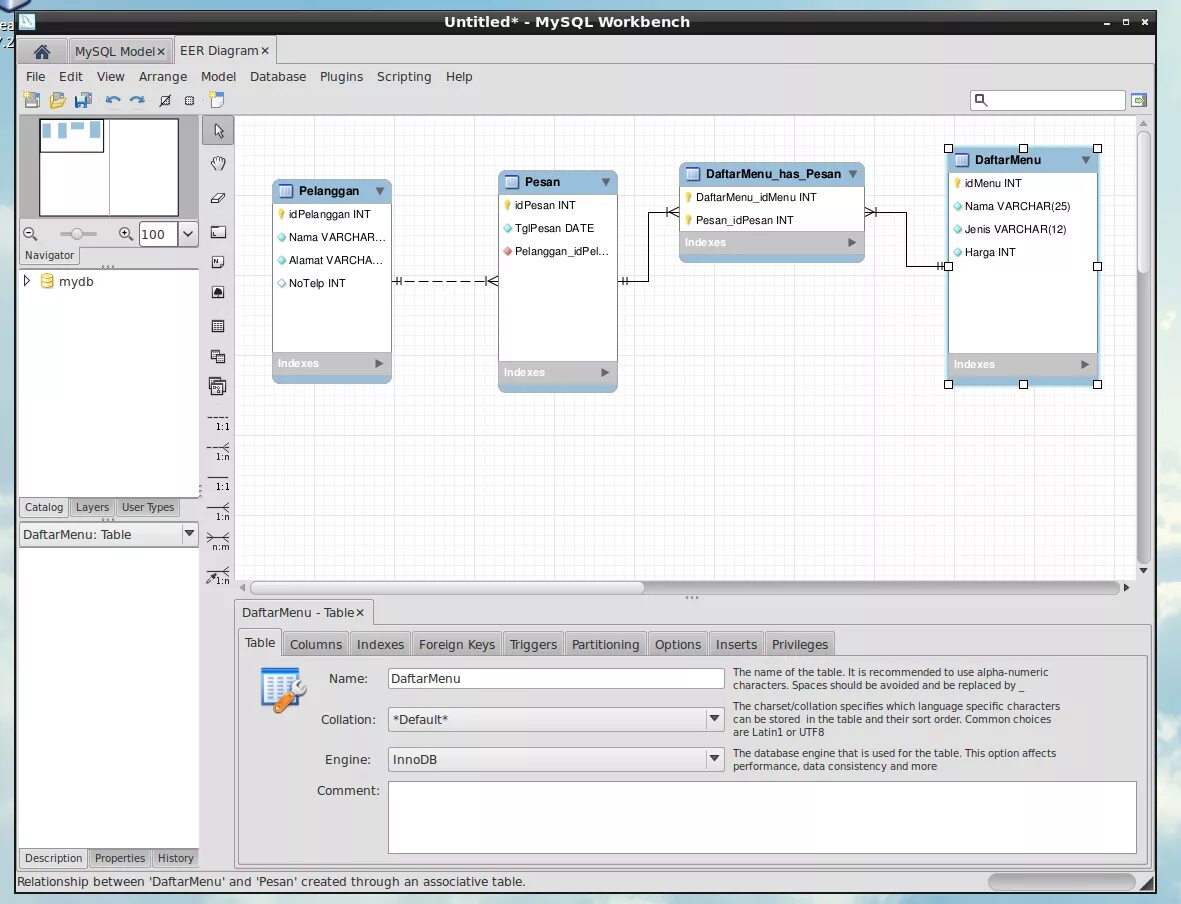The image size is (1181, 904).
Task: Expand Indexes section of Pesan table
Action: pos(605,373)
